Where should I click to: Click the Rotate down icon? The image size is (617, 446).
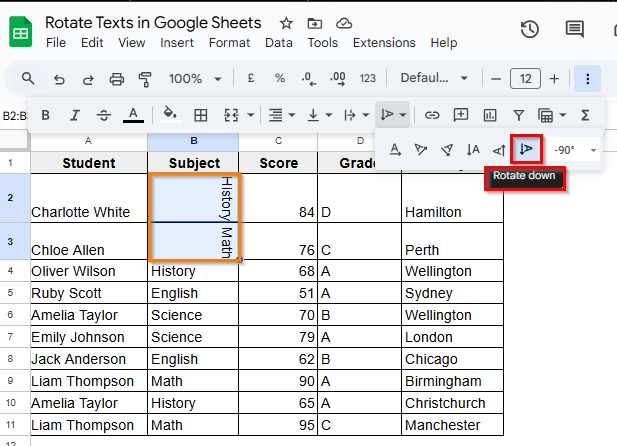pyautogui.click(x=527, y=150)
